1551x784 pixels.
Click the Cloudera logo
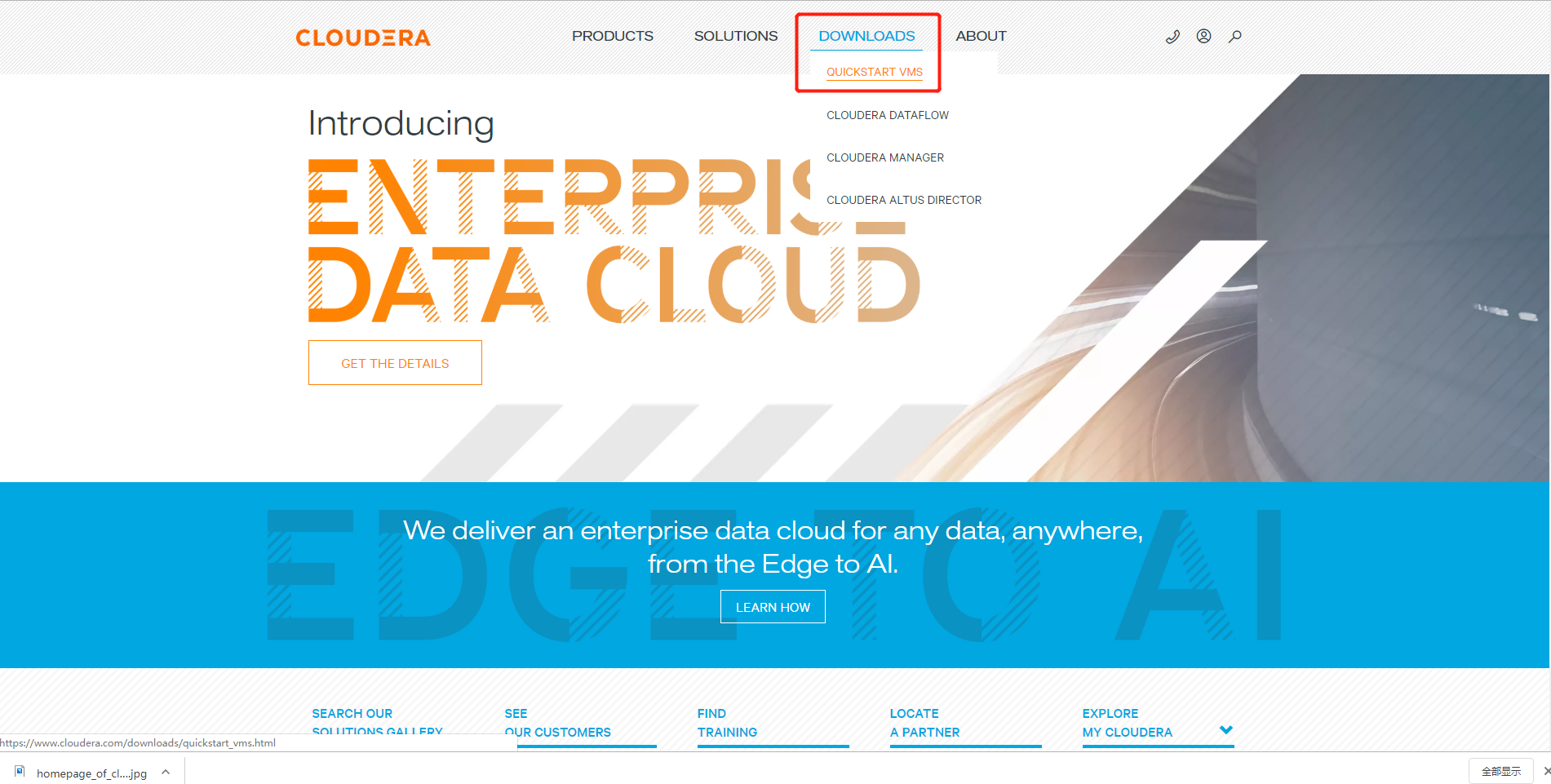point(363,37)
